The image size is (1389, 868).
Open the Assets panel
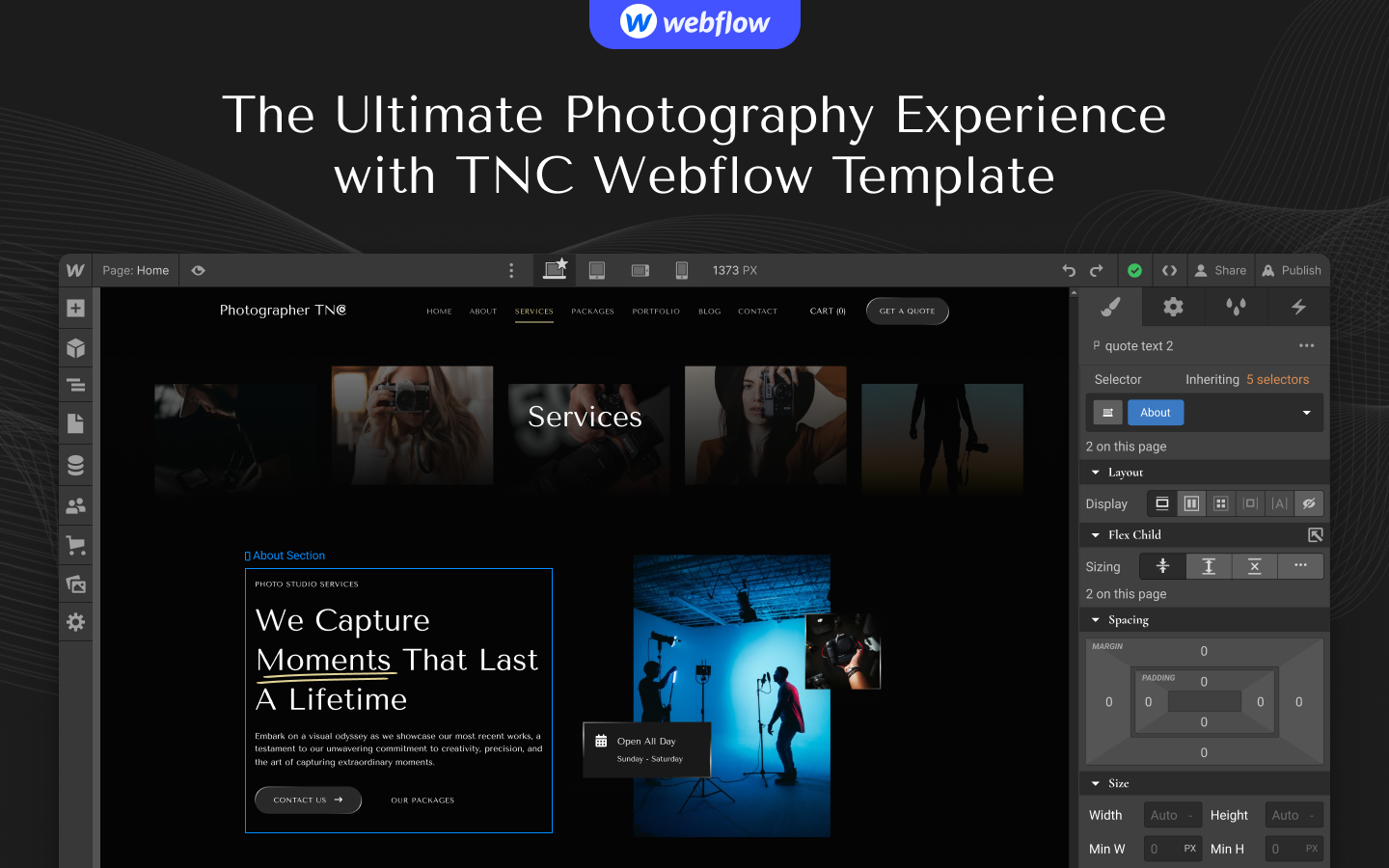[75, 583]
